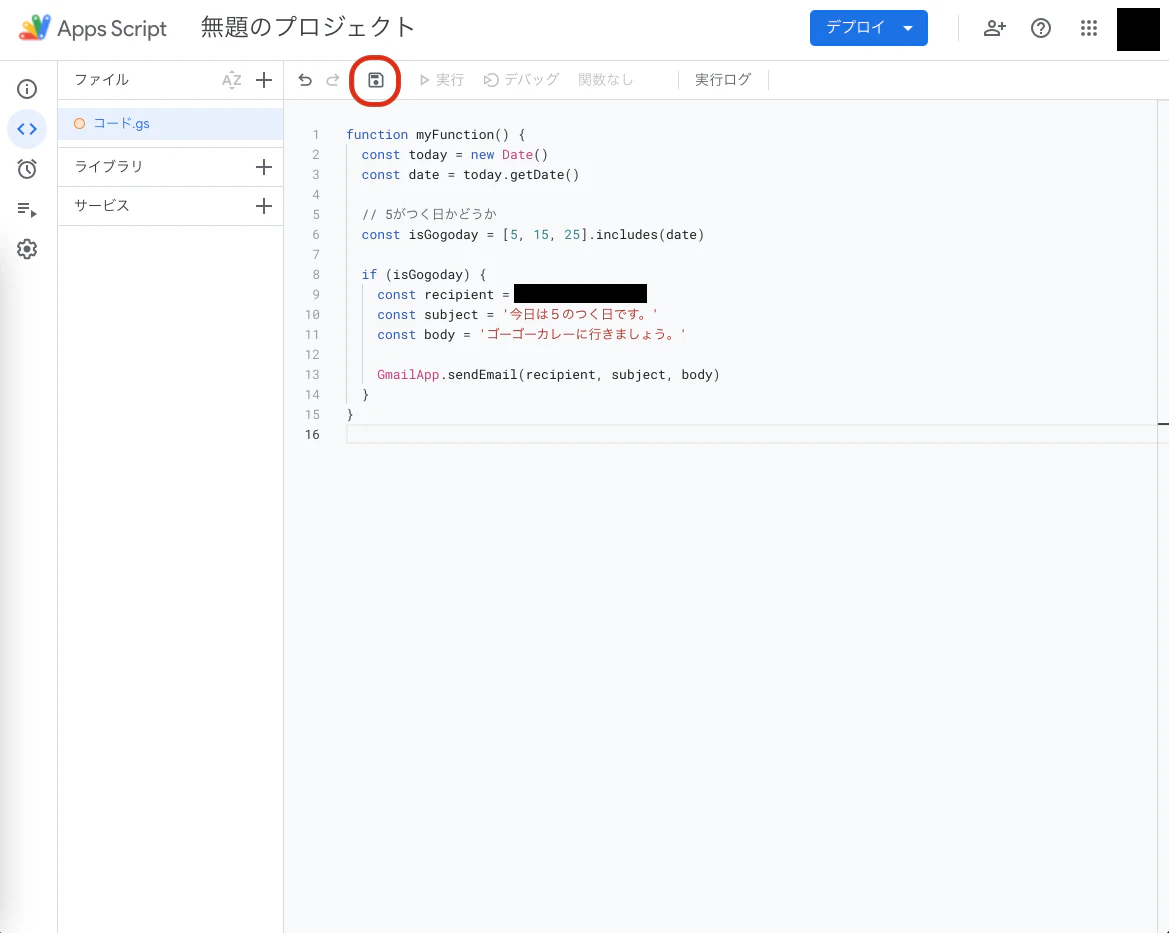Sort files alphabetically with AZ icon
This screenshot has height=933, width=1169.
click(x=232, y=80)
